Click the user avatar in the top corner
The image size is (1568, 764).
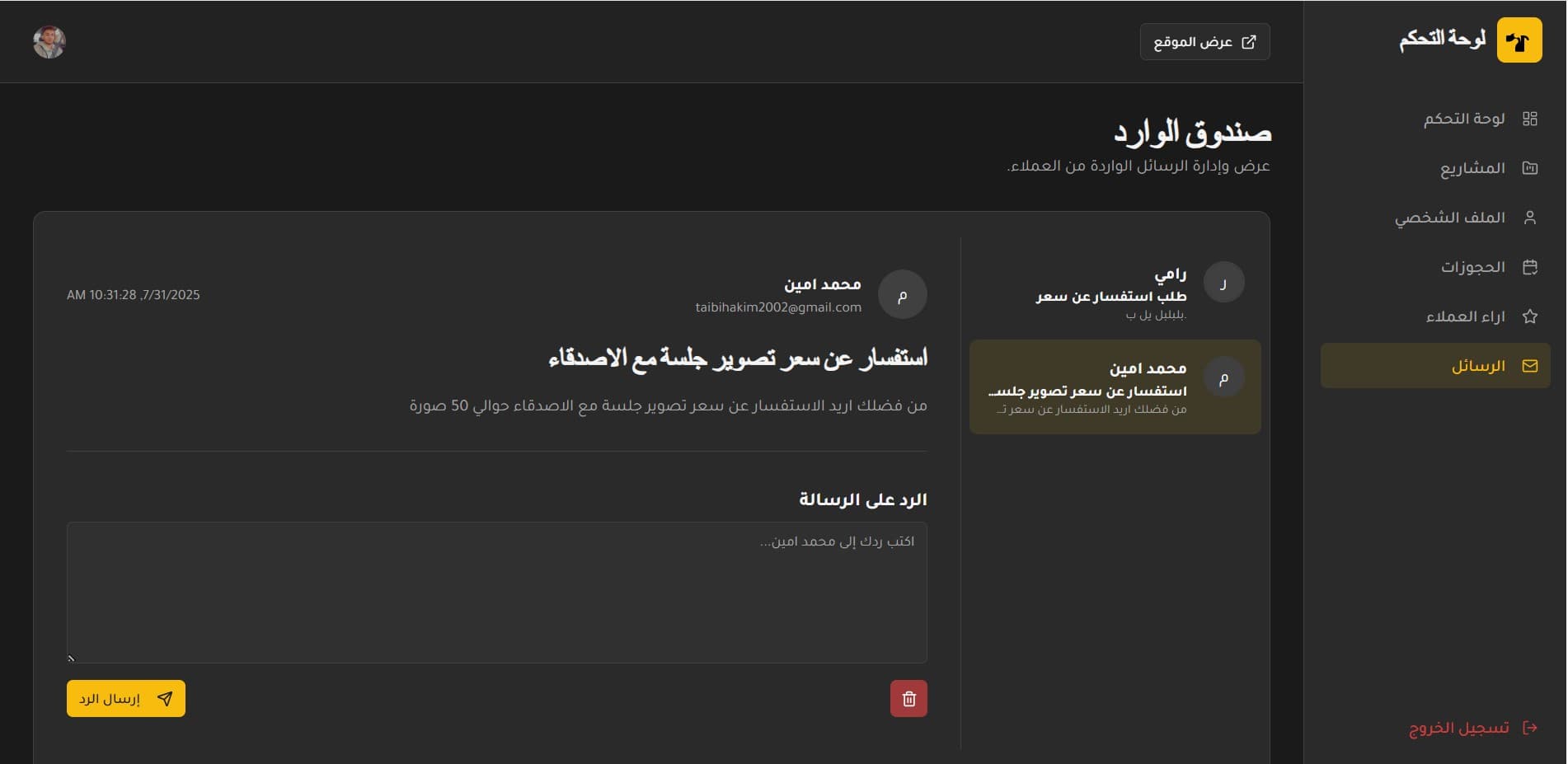click(x=50, y=41)
